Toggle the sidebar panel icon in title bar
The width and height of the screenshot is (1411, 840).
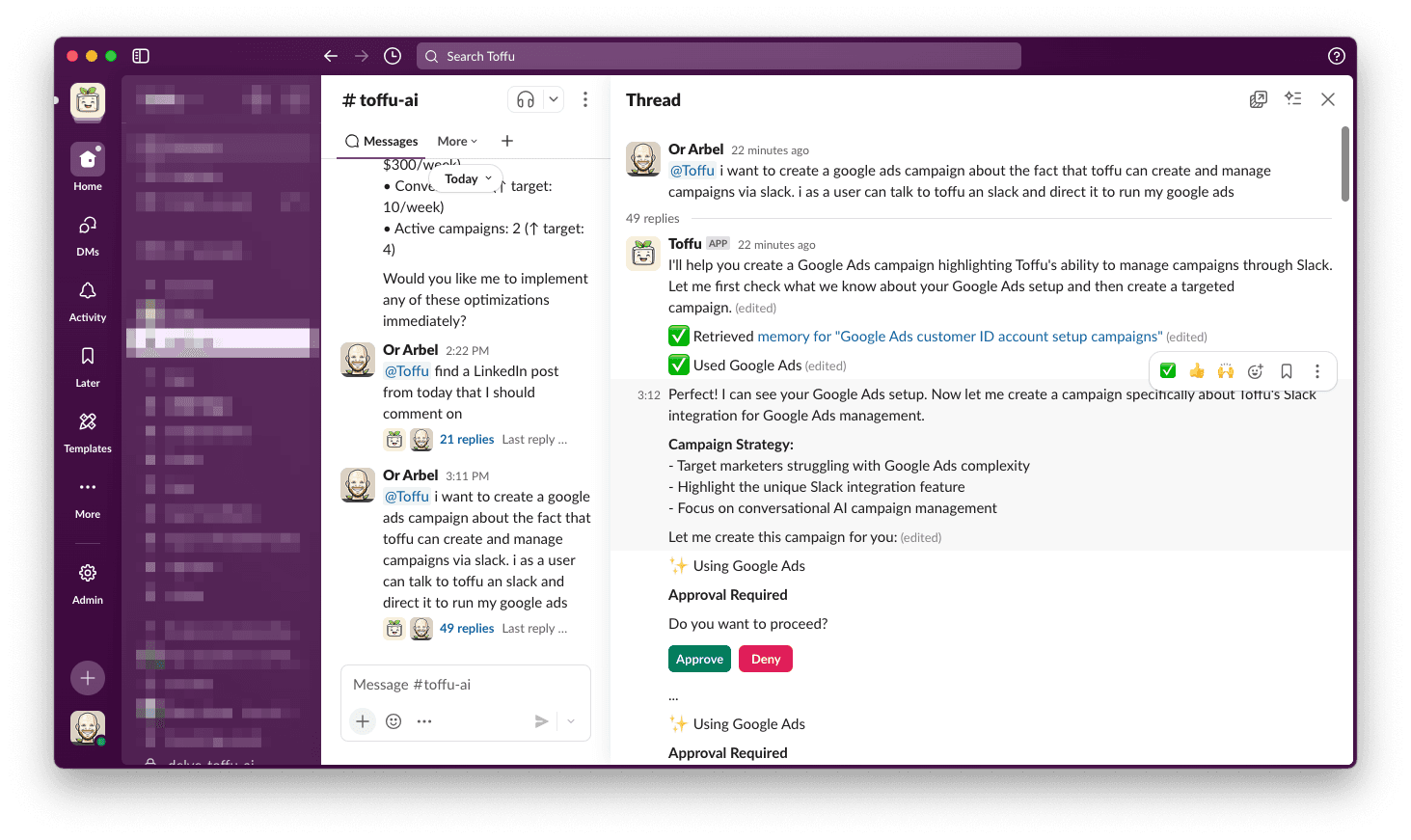[x=141, y=56]
